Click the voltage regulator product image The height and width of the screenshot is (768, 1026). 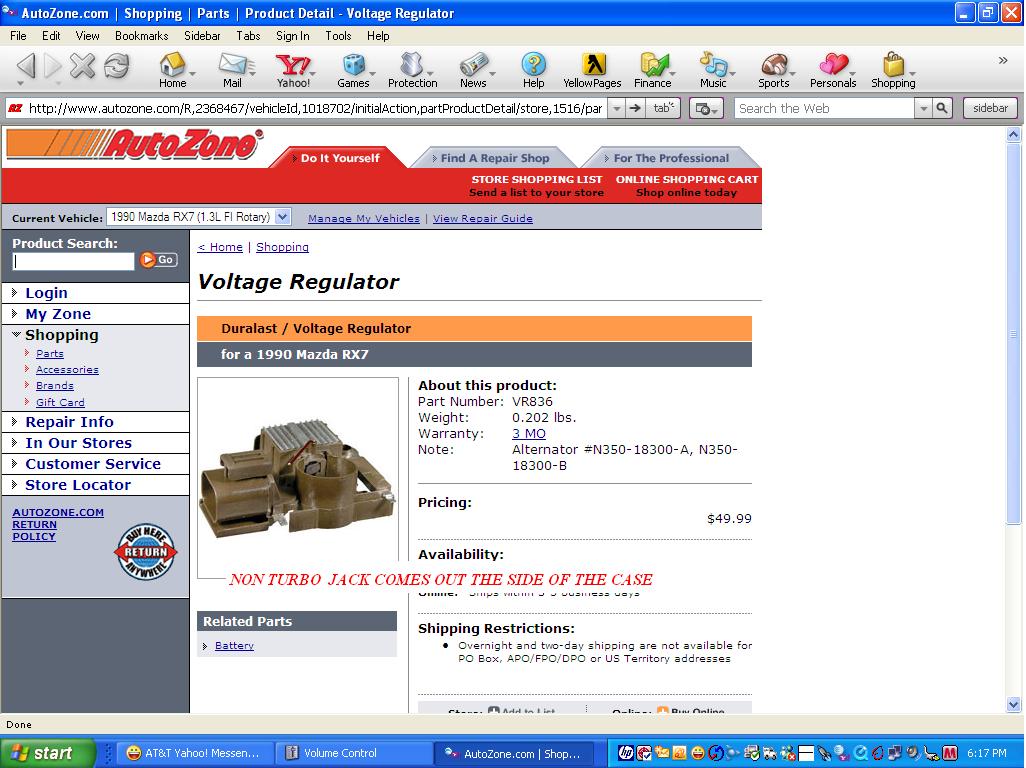coord(298,477)
